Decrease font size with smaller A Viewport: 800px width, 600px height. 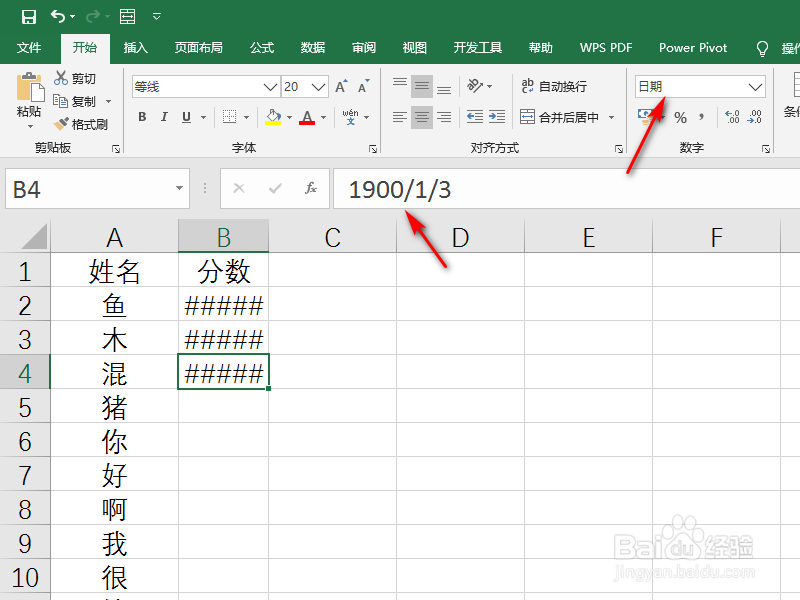point(364,86)
